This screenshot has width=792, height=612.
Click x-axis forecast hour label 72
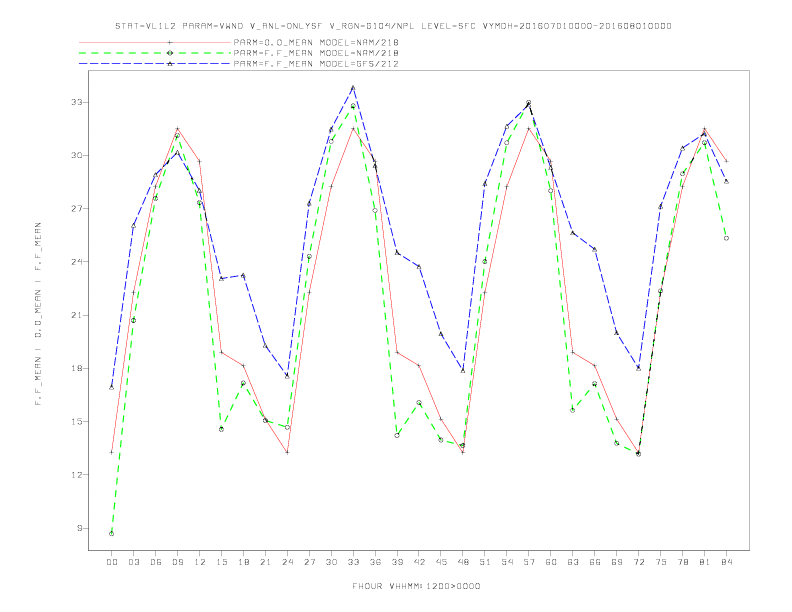[638, 562]
